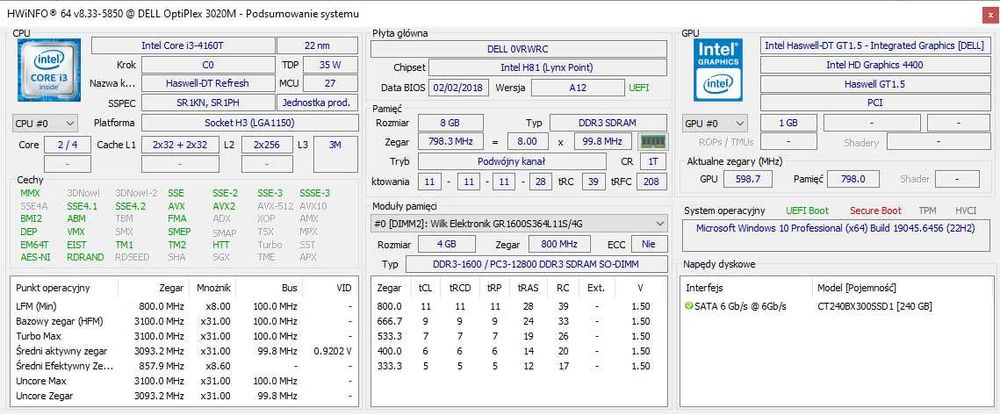The height and width of the screenshot is (414, 1000).
Task: Click the Turbo Max operating point row
Action: [x=183, y=336]
